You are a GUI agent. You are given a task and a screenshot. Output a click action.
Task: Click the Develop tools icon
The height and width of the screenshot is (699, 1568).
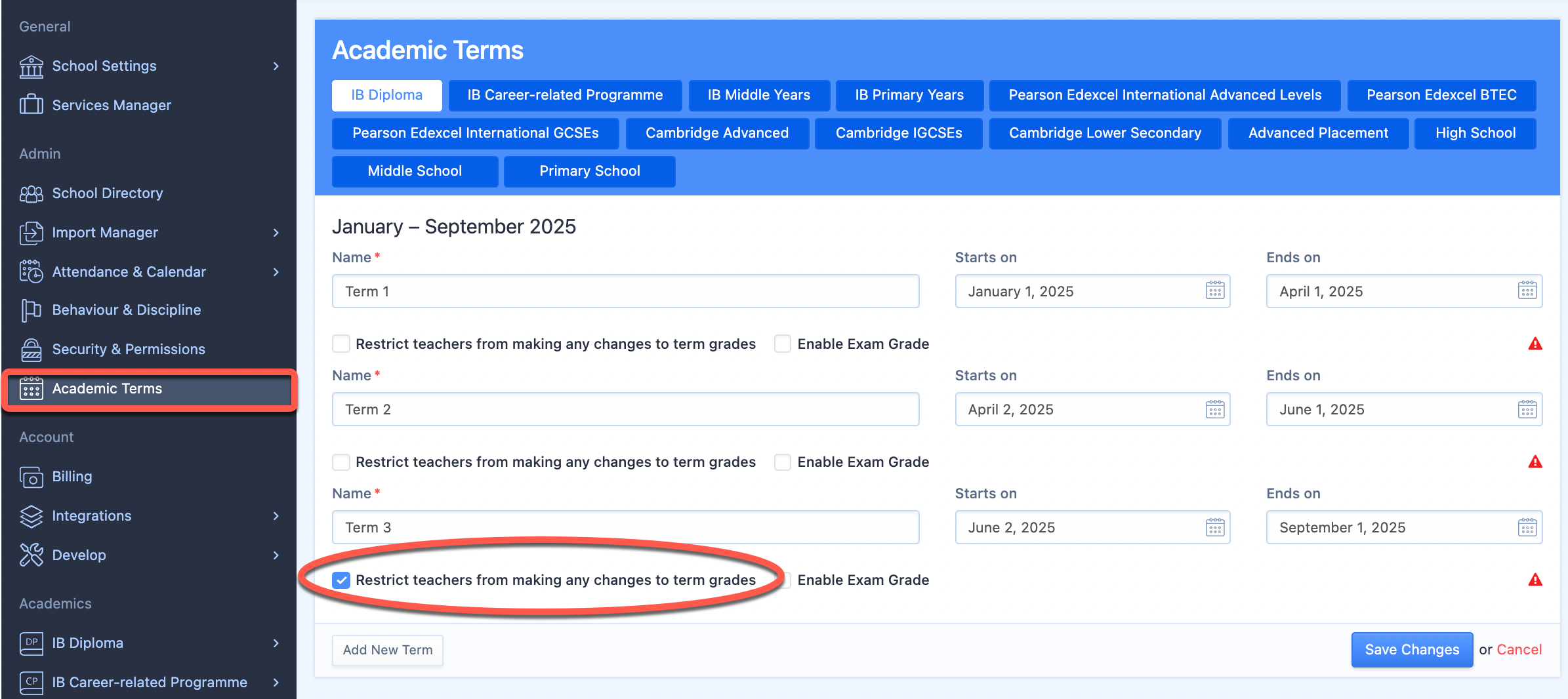(30, 555)
